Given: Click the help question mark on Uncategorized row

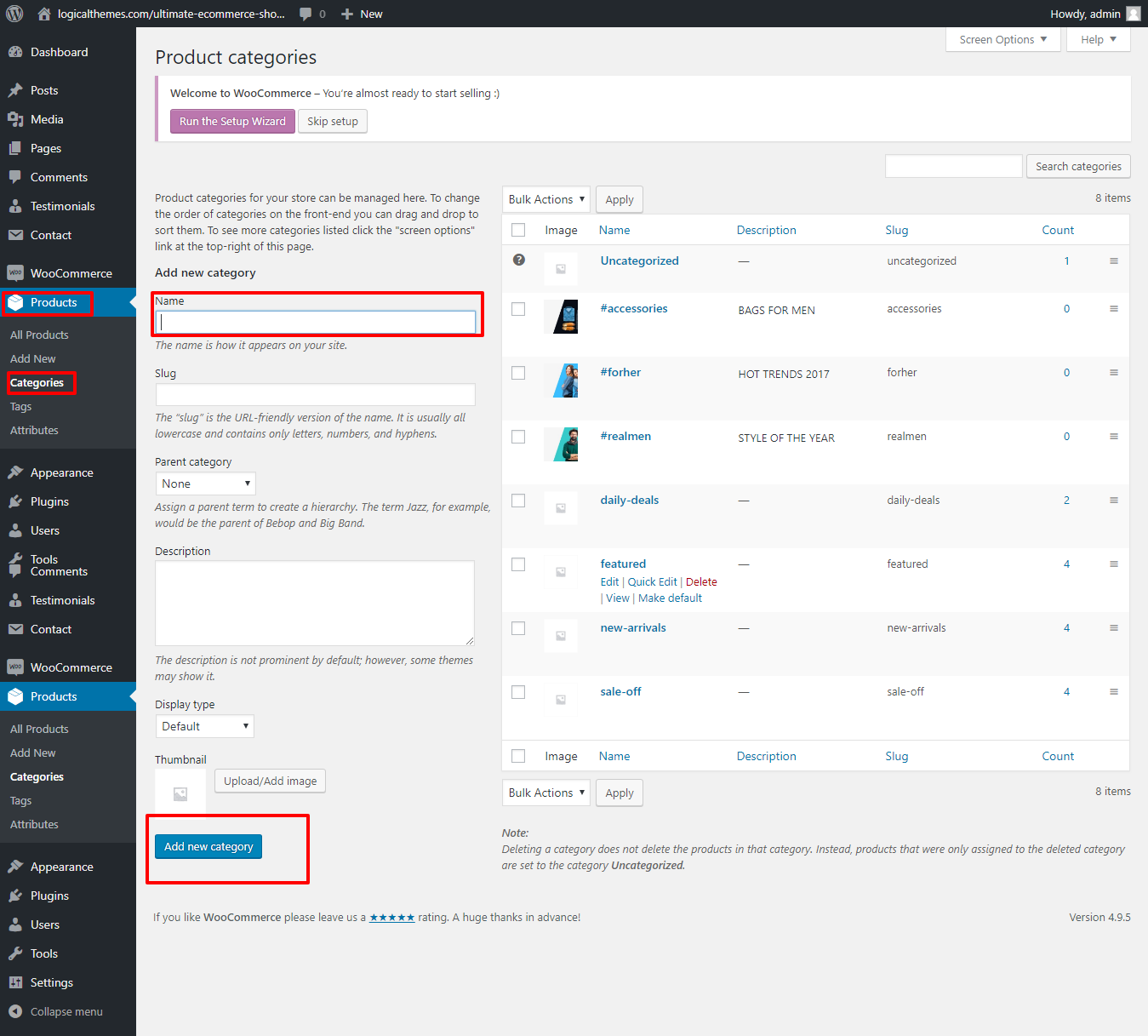Looking at the screenshot, I should tap(519, 260).
